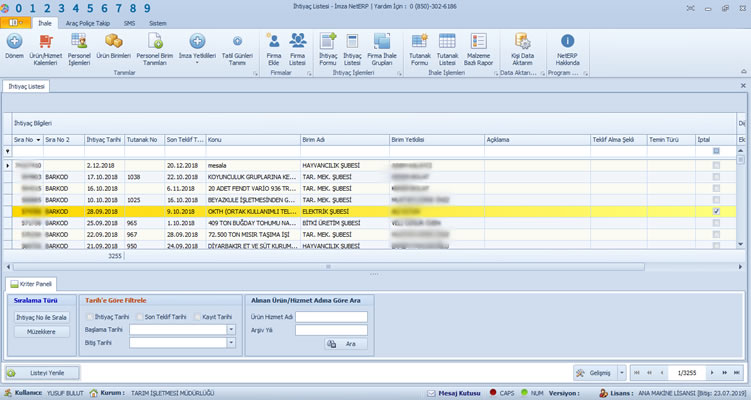Open Personel Birim Tanımları icon
The image size is (751, 400).
pyautogui.click(x=155, y=42)
